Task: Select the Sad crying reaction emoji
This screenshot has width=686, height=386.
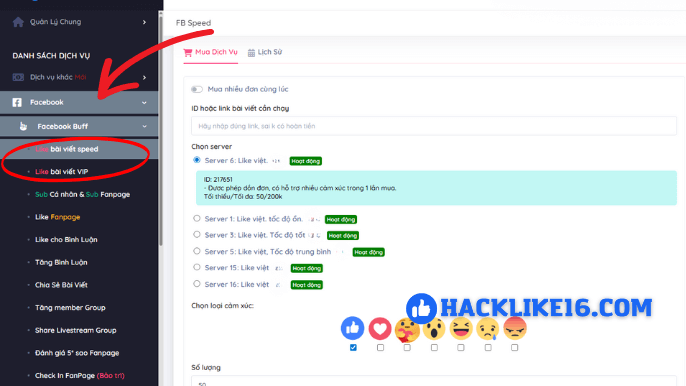Action: click(488, 329)
